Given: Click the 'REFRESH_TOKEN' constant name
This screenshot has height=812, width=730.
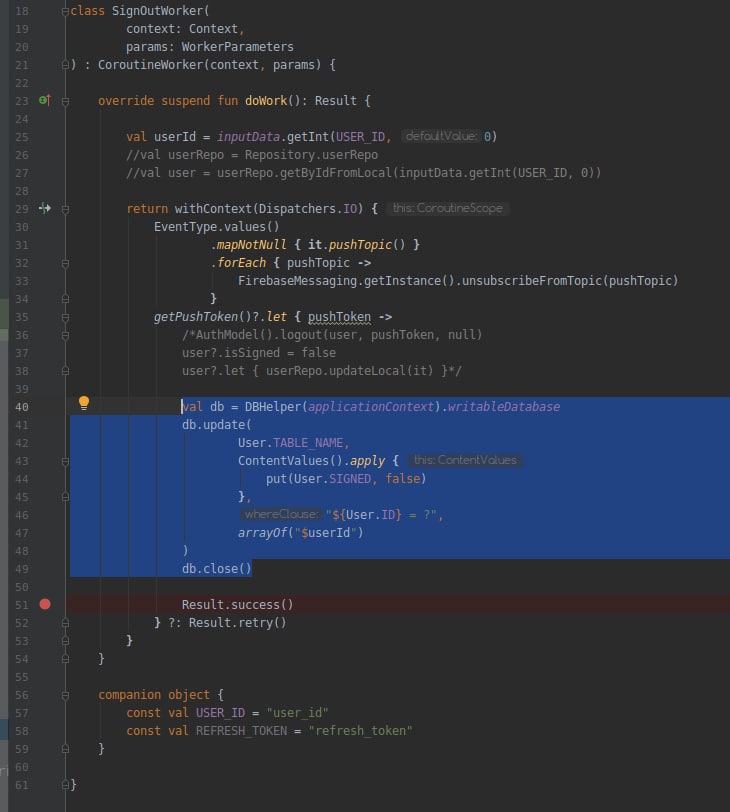Looking at the screenshot, I should (x=241, y=731).
